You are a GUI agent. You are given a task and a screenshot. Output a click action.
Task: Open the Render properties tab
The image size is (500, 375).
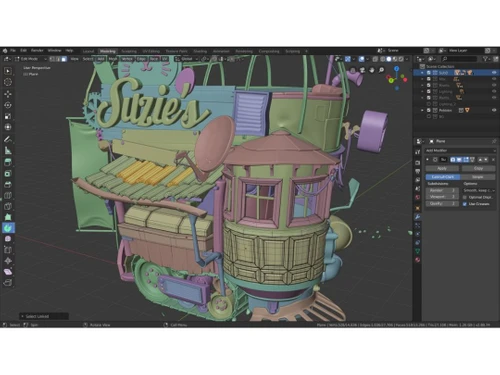click(x=418, y=163)
